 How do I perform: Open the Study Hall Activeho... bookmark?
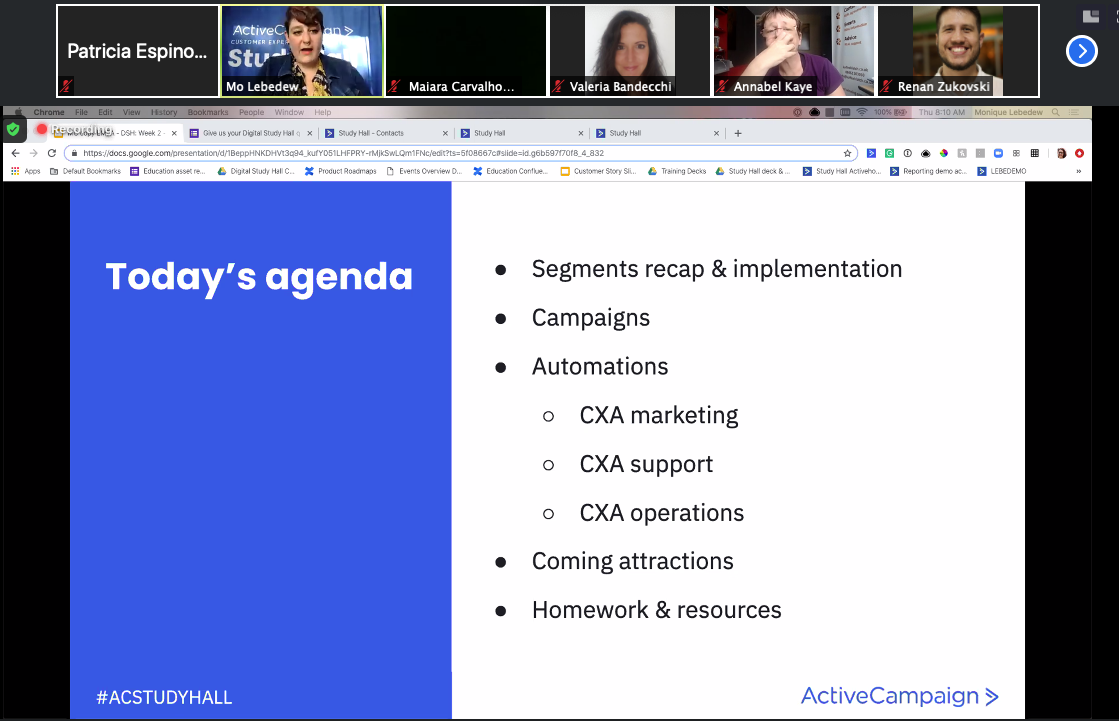pyautogui.click(x=842, y=171)
